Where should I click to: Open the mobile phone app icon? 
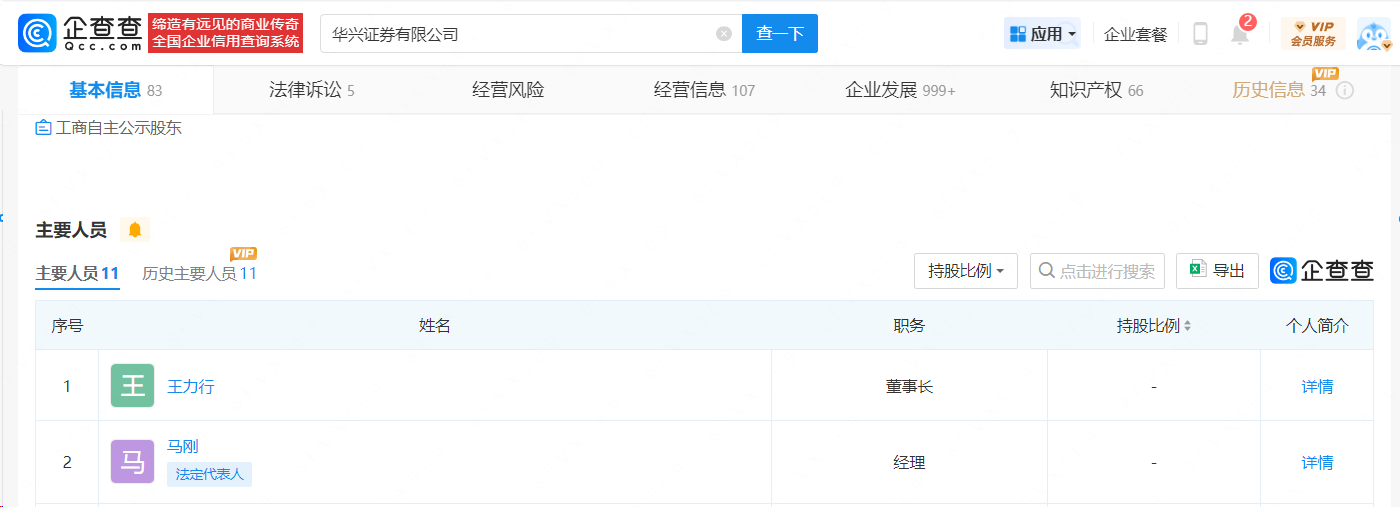(x=1200, y=34)
